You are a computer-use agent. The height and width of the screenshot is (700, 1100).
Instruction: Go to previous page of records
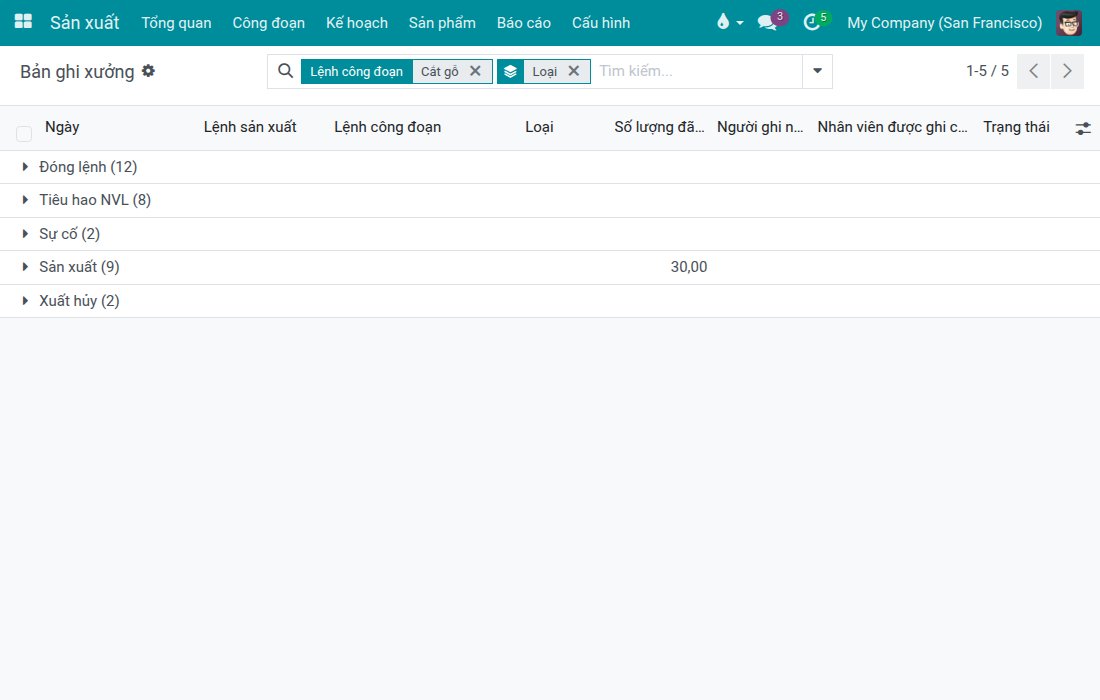[x=1033, y=71]
